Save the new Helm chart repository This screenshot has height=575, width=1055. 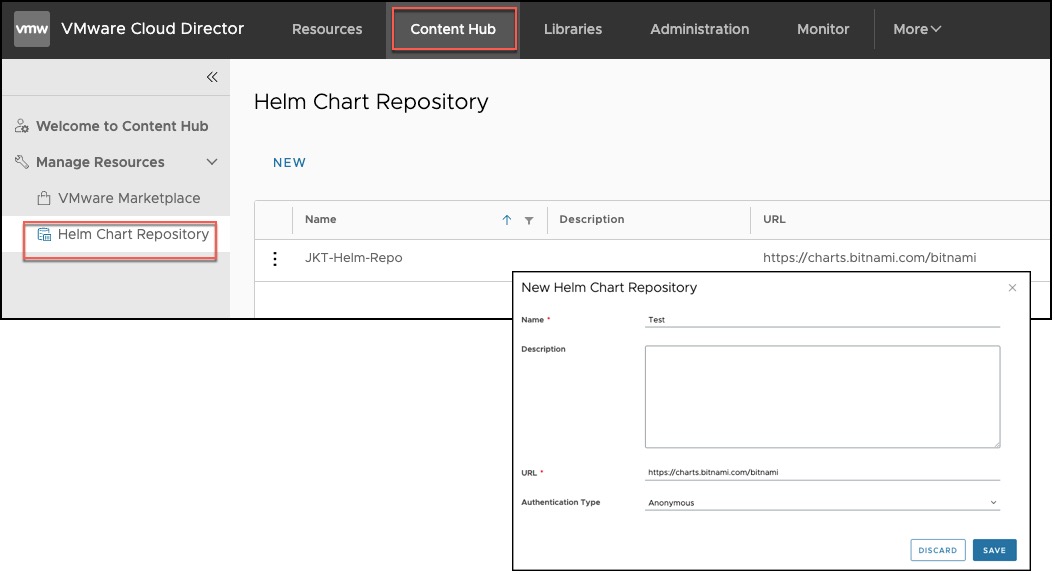[994, 550]
